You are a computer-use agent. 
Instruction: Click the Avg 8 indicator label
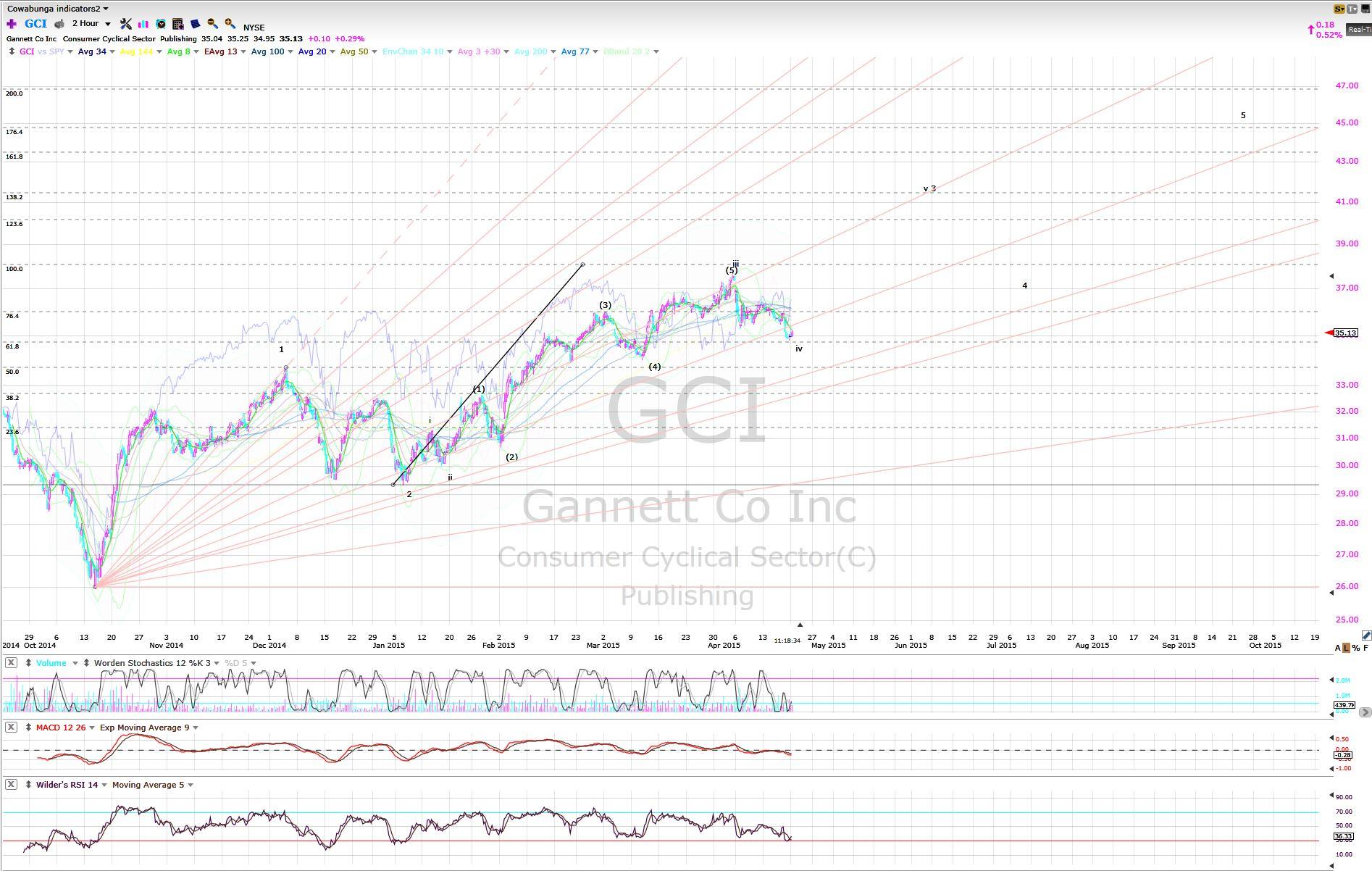click(178, 51)
